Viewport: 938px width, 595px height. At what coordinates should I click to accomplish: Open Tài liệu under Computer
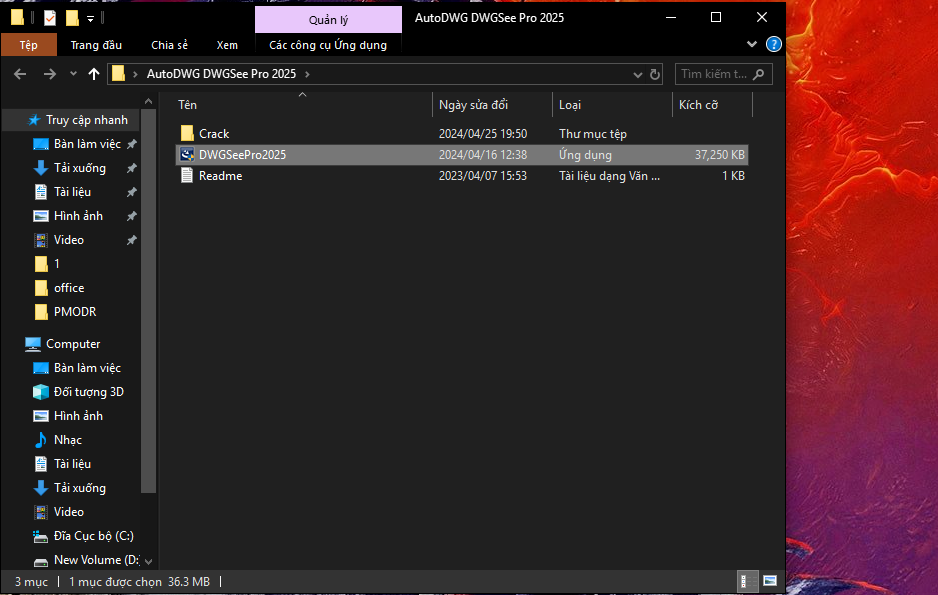[x=72, y=463]
